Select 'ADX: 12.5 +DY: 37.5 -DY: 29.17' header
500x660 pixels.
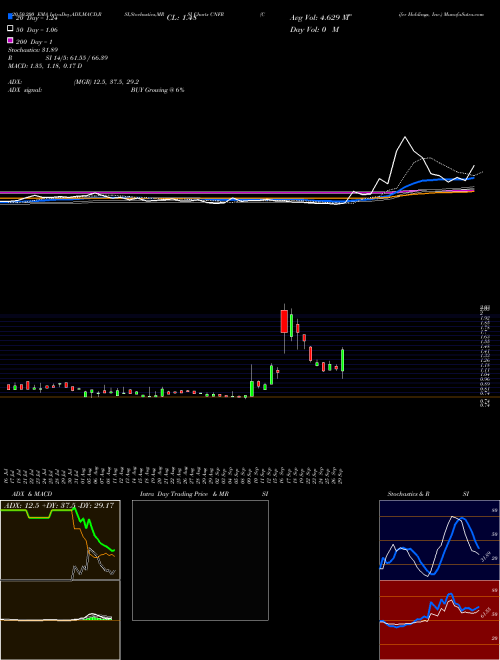59,505
